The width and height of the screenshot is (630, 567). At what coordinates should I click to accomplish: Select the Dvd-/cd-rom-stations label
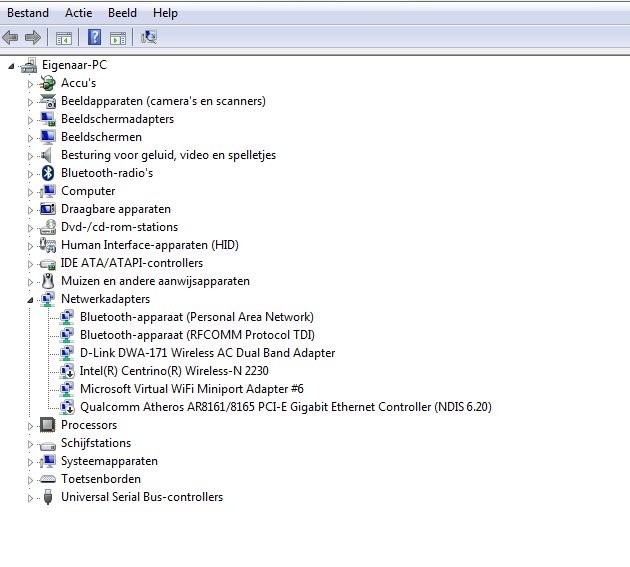click(119, 227)
